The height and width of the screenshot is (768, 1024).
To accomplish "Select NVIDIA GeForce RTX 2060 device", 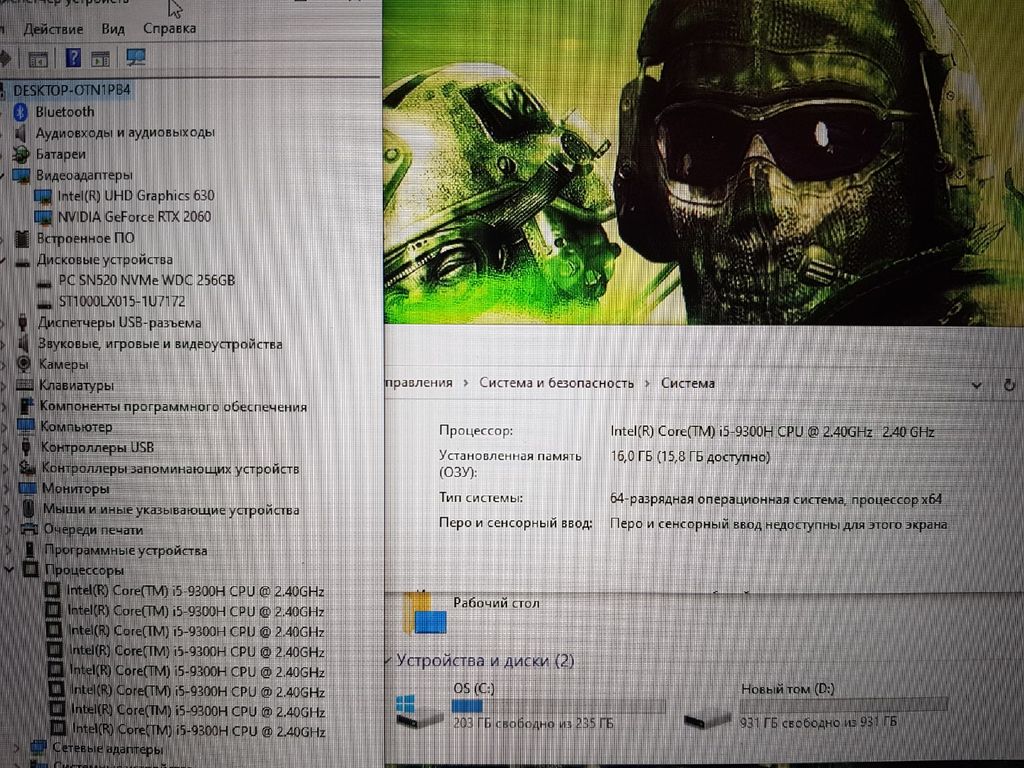I will (134, 216).
